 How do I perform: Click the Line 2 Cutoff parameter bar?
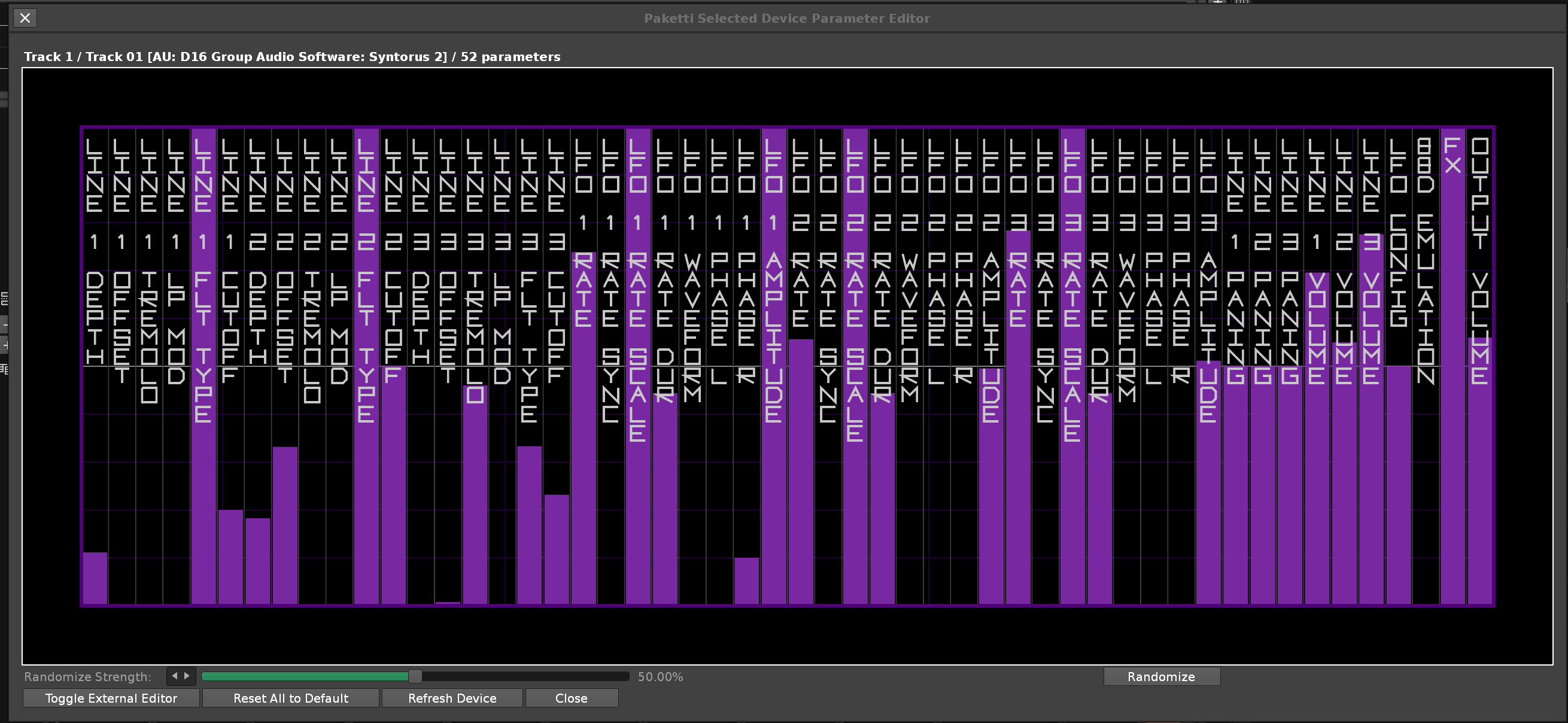[x=393, y=487]
